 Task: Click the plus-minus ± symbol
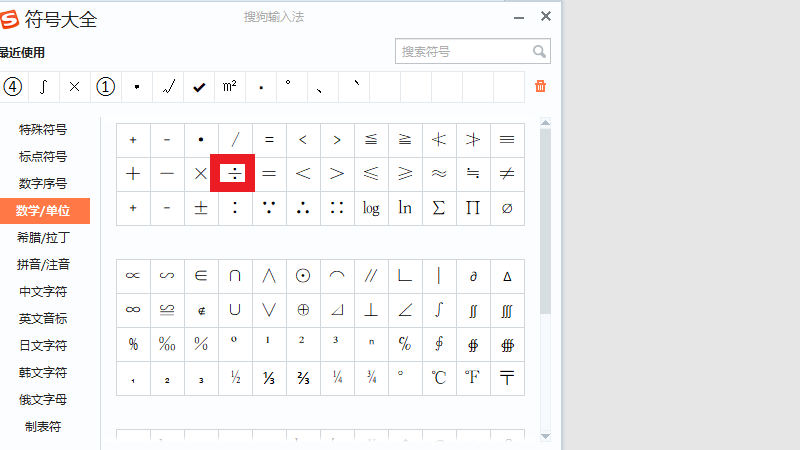pos(201,208)
